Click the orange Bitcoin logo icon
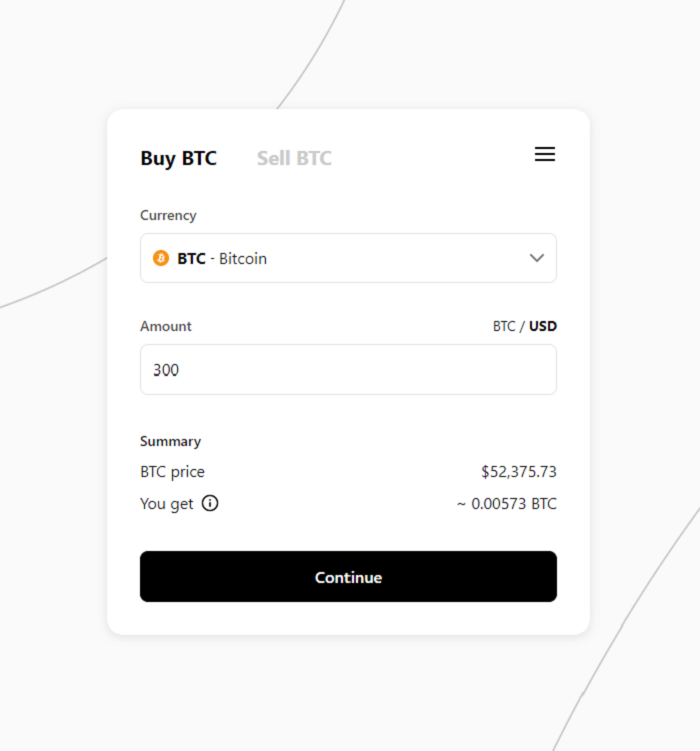Image resolution: width=700 pixels, height=751 pixels. pyautogui.click(x=161, y=258)
